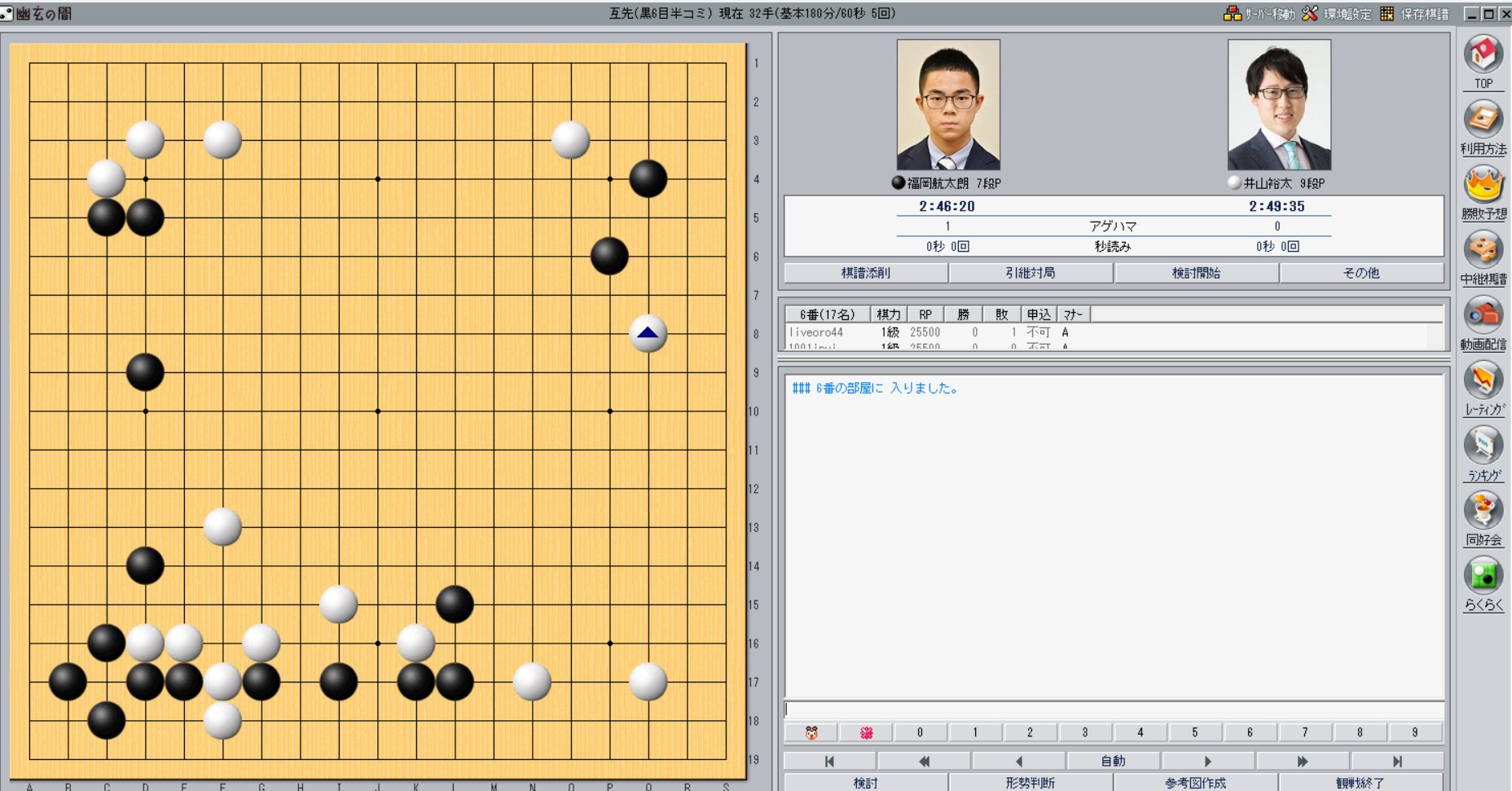The image size is (1512, 791).
Task: Click 参考図作成 to create a reference diagram
Action: [1196, 783]
